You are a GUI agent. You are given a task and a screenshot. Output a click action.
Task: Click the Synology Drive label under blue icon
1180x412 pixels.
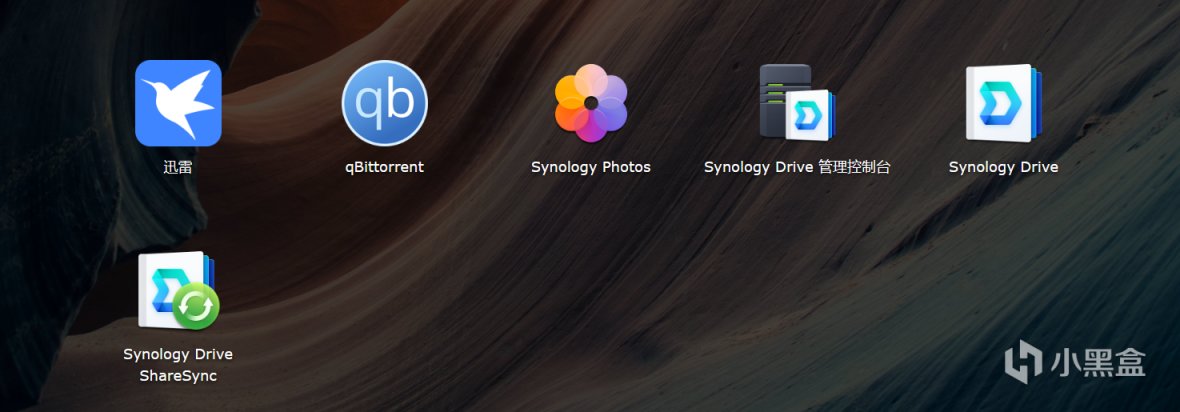(1003, 167)
